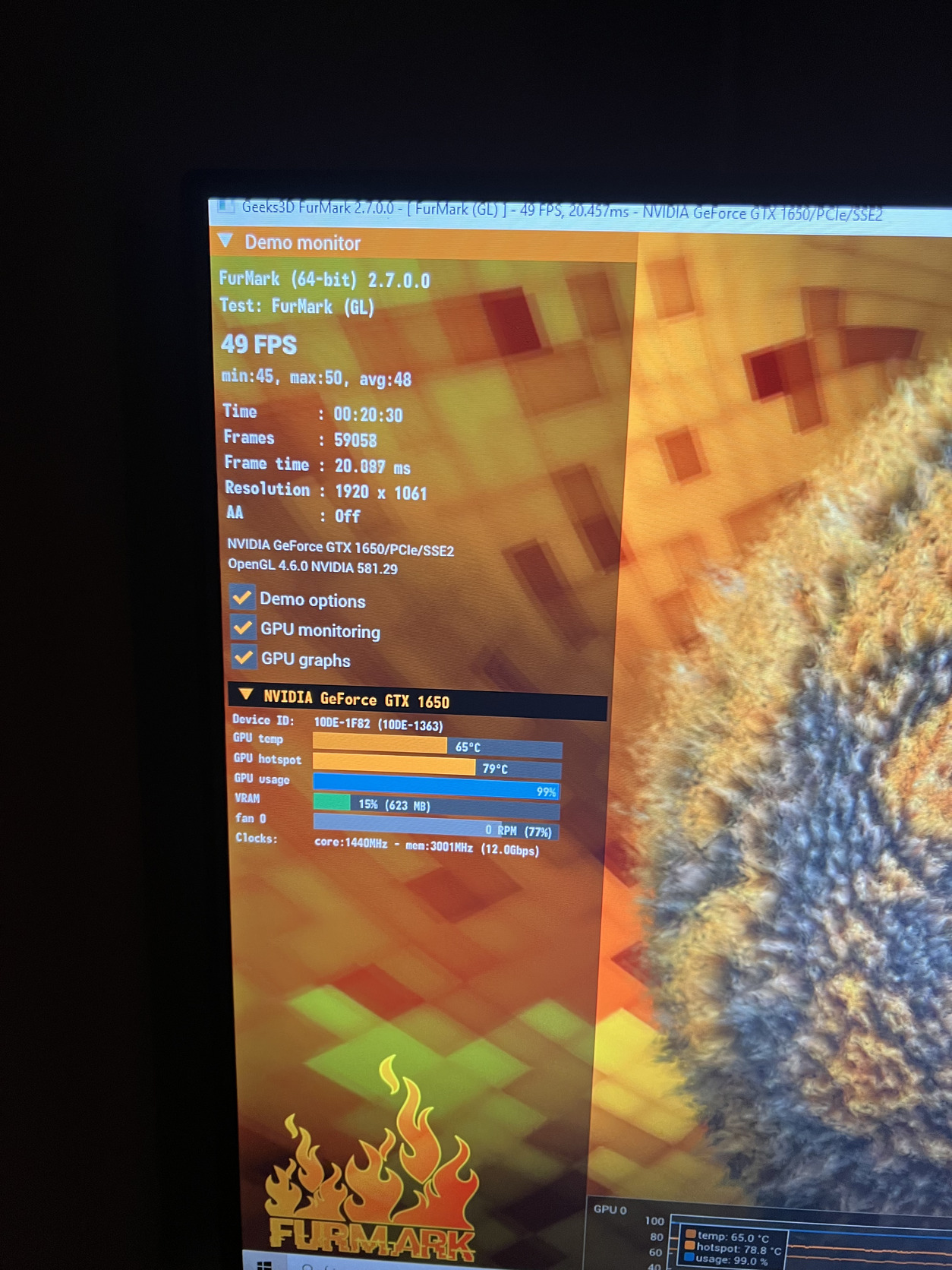Click 'OpenGL 4.6.0 NVIDIA 581.29' text

click(x=313, y=567)
